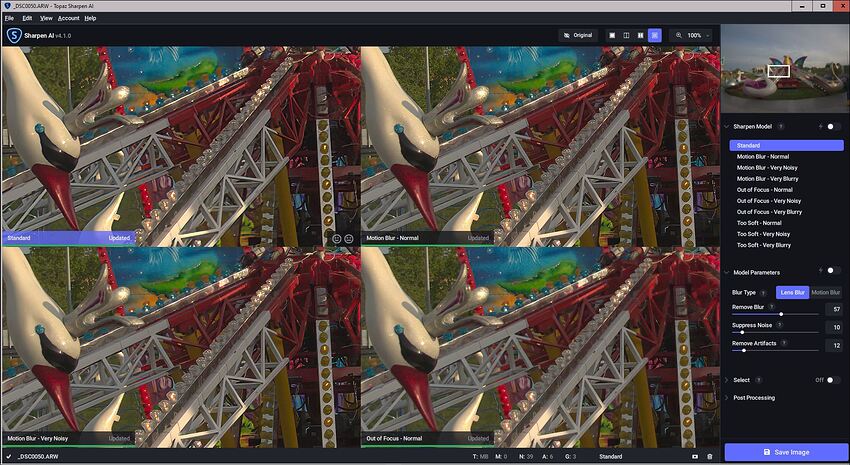Switch to side-by-side view layout
Viewport: 850px width, 465px height.
point(640,35)
